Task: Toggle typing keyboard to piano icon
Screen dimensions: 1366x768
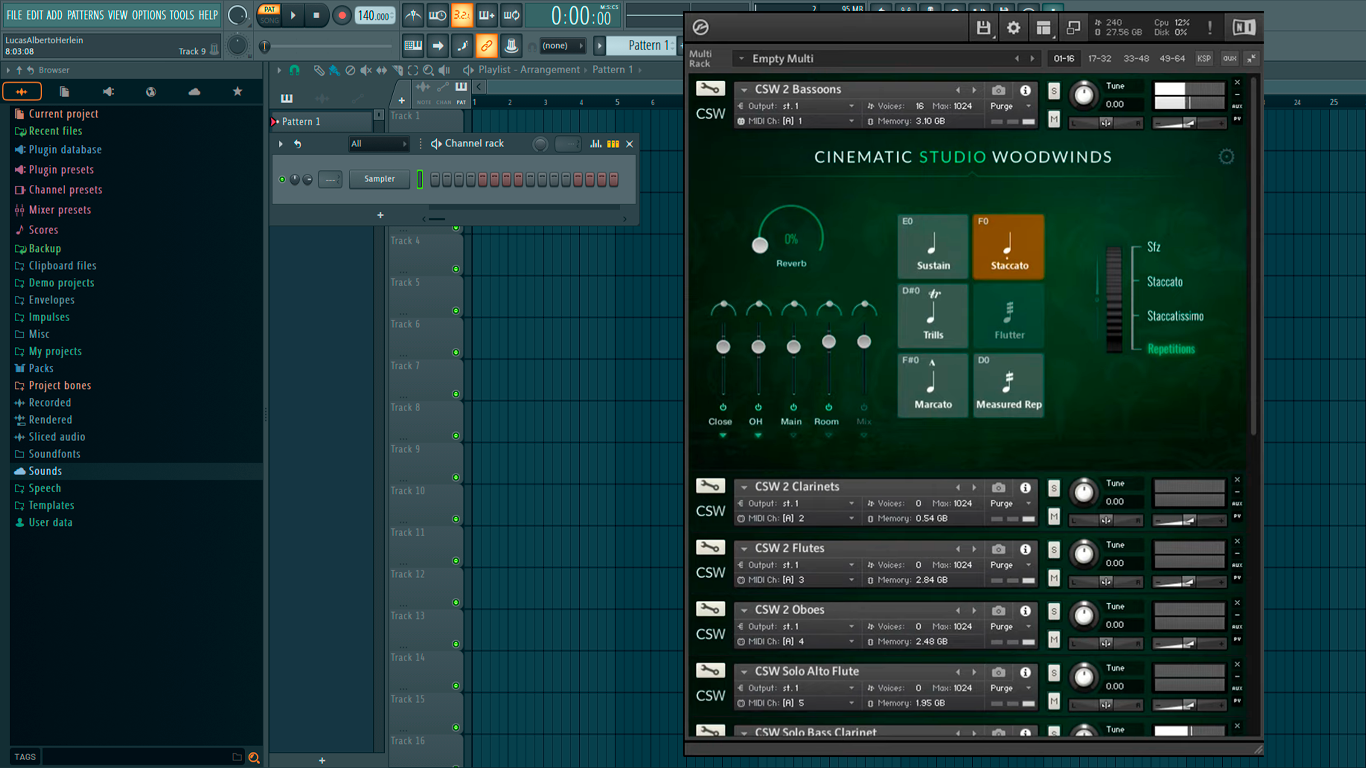Action: pos(413,45)
